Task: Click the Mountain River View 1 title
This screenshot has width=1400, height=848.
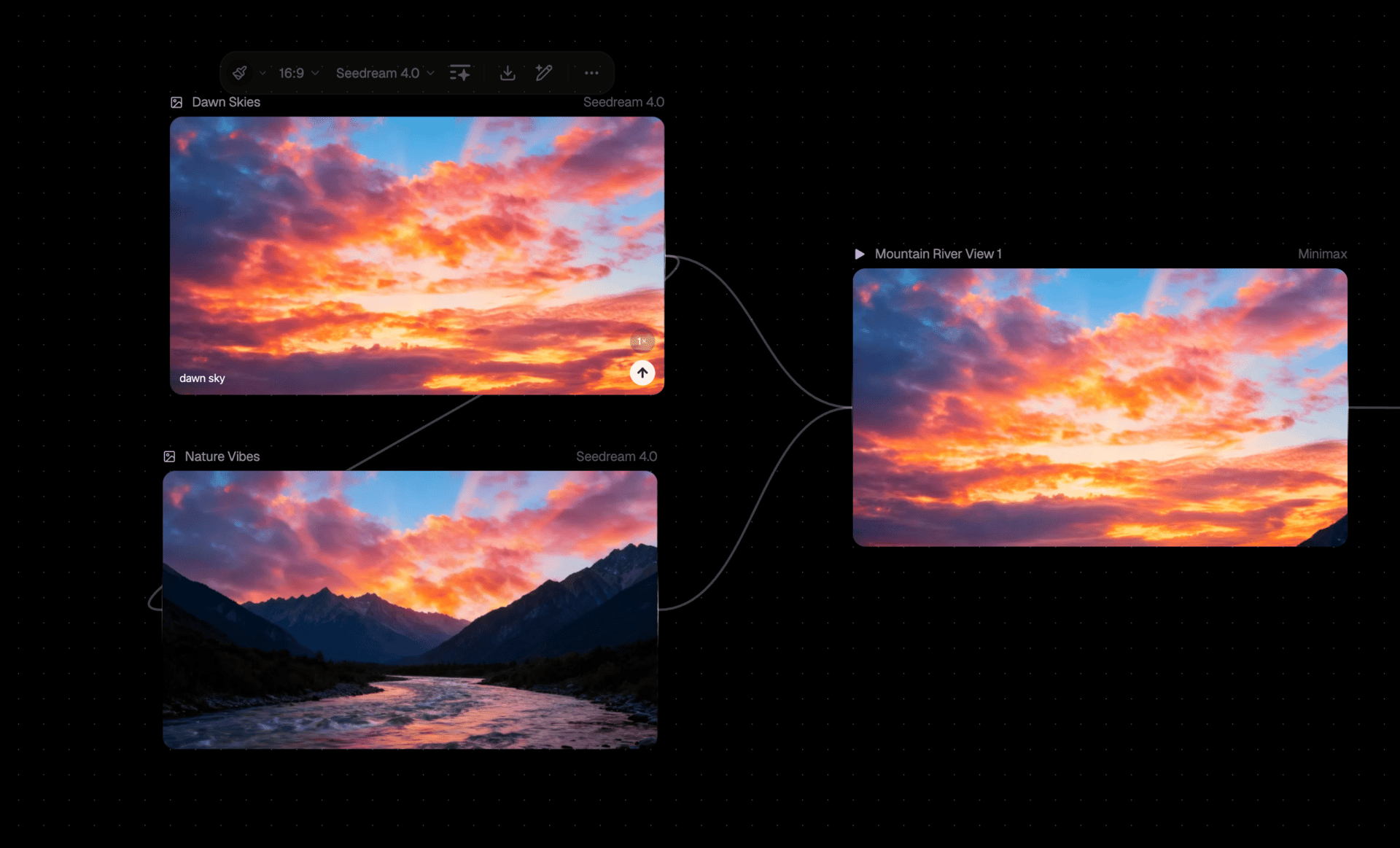Action: 938,254
